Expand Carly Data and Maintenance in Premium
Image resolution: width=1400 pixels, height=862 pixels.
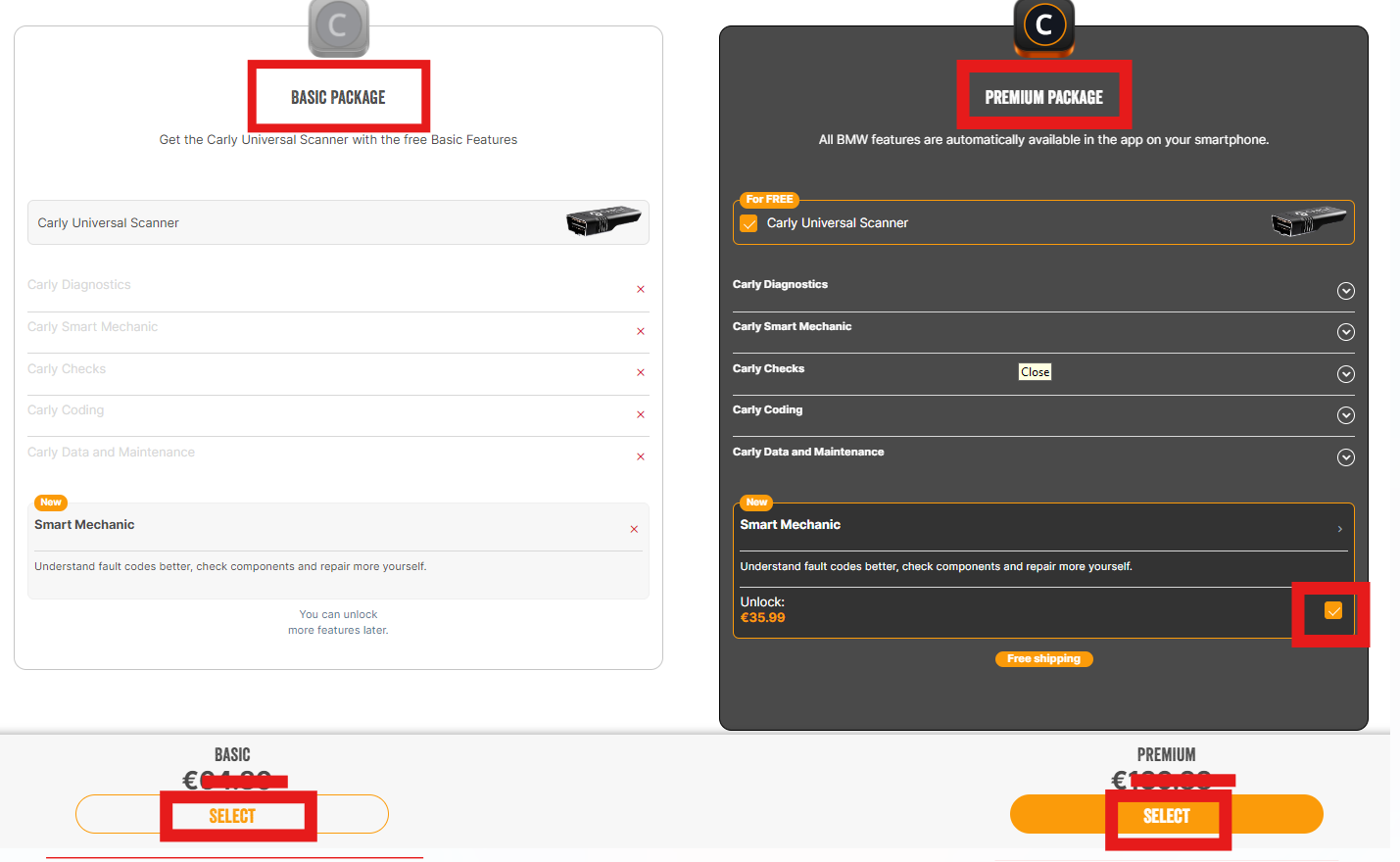1346,457
